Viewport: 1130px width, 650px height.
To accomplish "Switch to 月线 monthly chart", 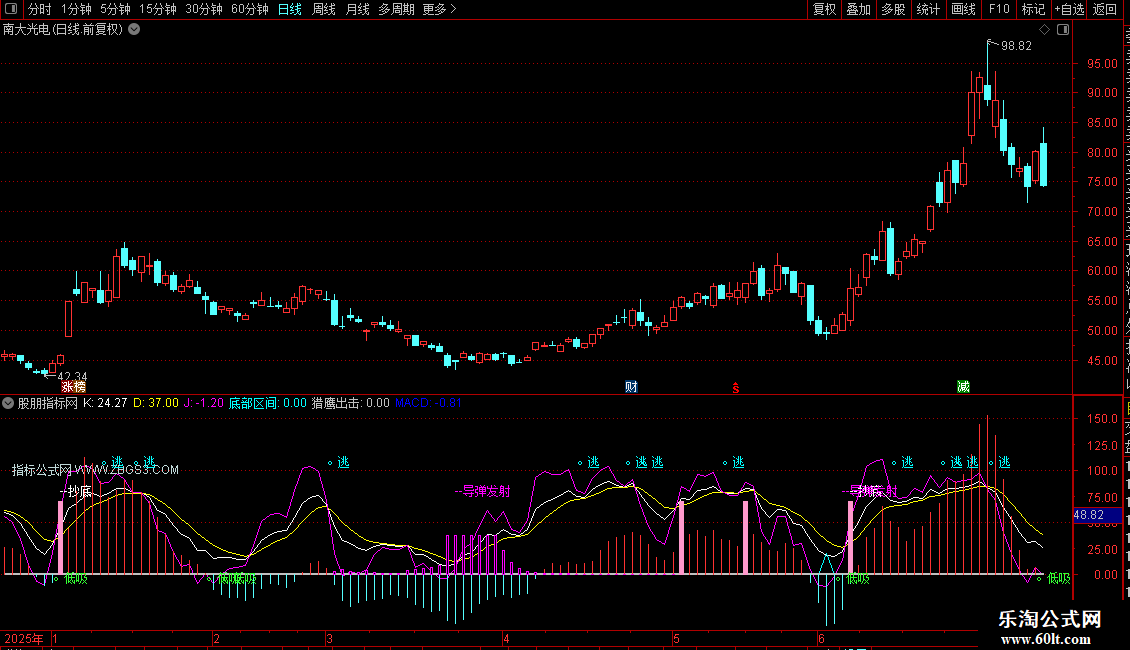I will [x=357, y=9].
